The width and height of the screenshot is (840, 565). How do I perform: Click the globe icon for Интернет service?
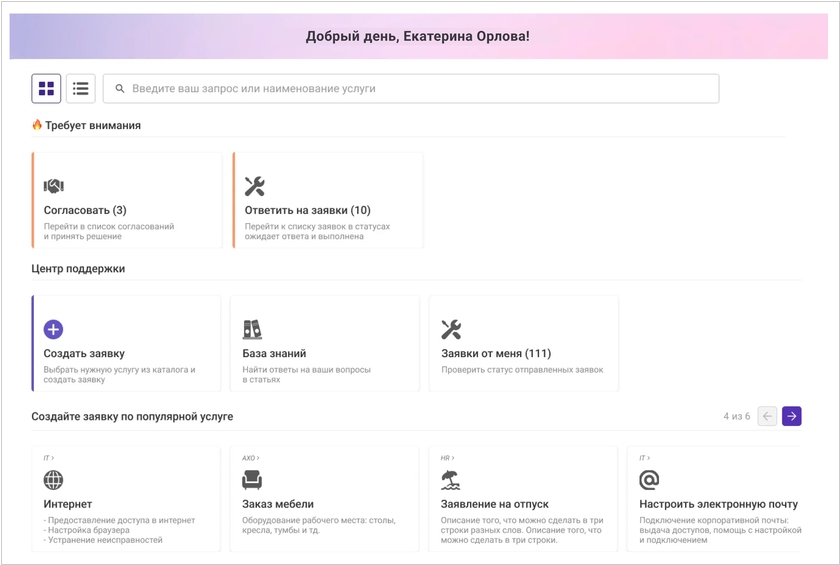(x=53, y=480)
